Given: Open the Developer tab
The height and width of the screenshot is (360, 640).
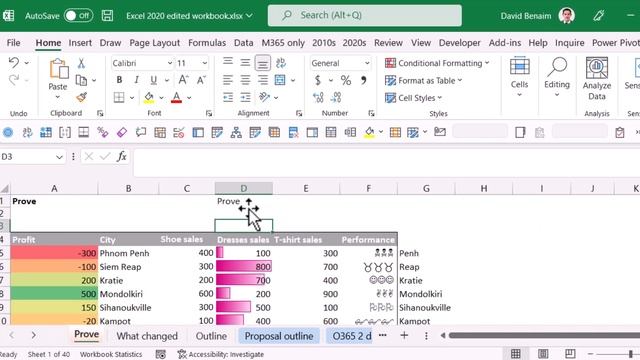Looking at the screenshot, I should pos(460,43).
